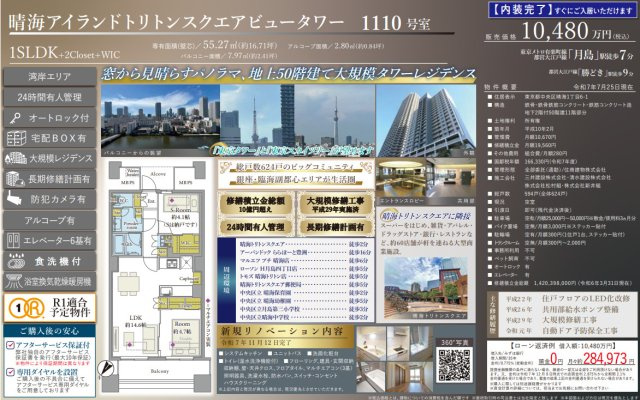Click the 物件概要 section heading
640x400 pixels.
tap(500, 87)
